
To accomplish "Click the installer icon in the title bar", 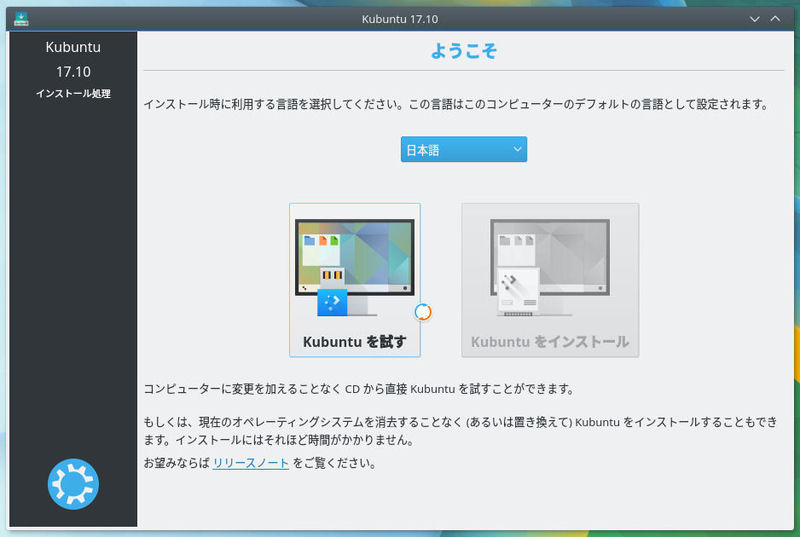I will pos(21,19).
